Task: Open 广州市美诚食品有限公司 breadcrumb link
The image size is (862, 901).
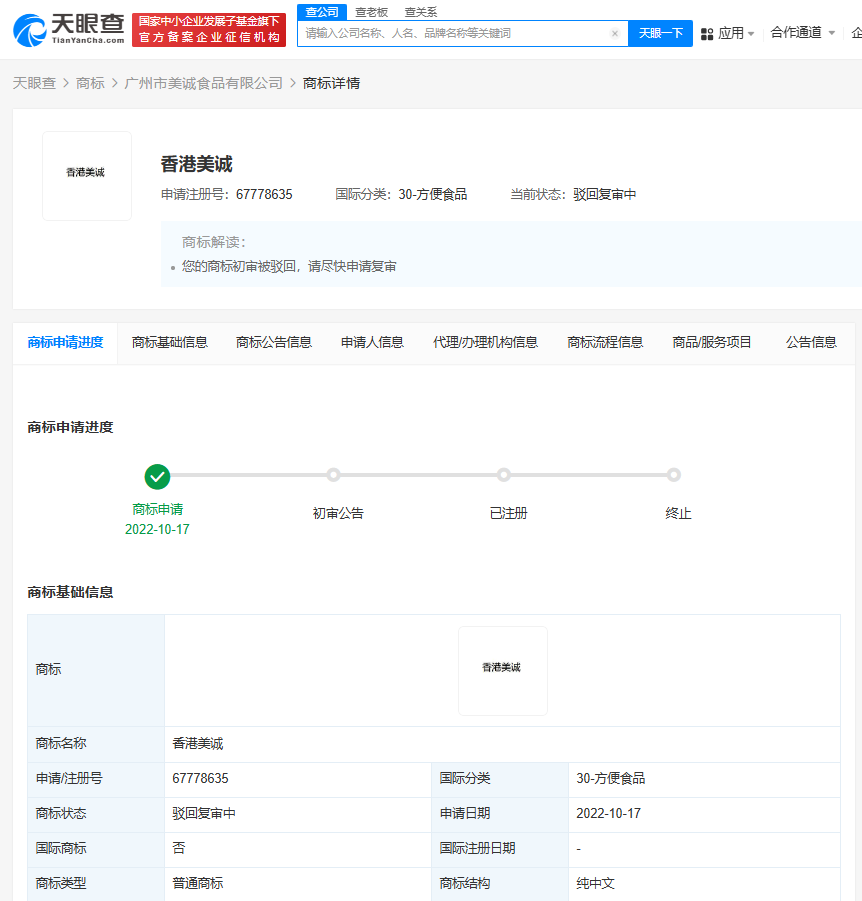Action: (203, 83)
